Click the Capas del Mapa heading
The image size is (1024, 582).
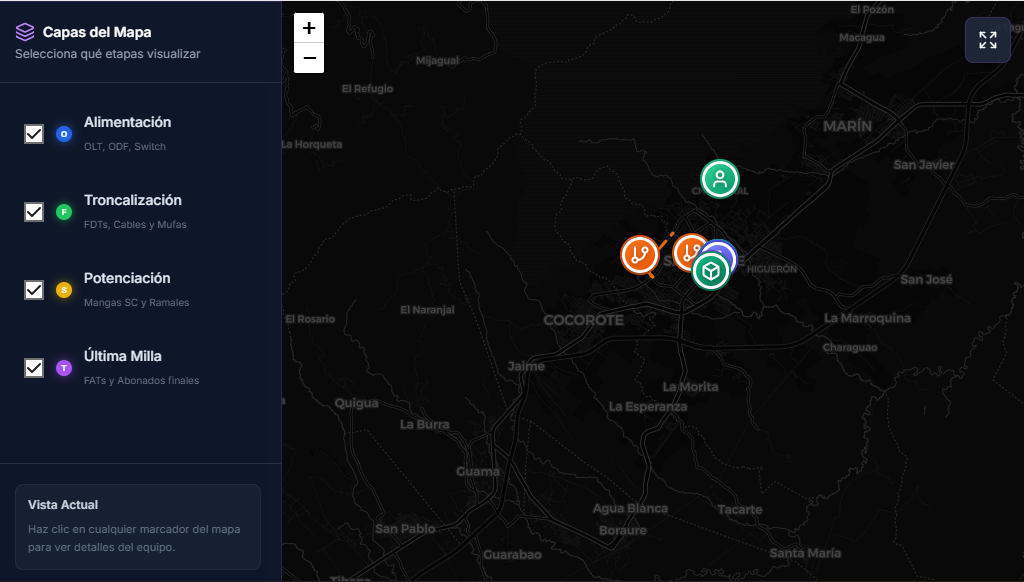coord(97,32)
